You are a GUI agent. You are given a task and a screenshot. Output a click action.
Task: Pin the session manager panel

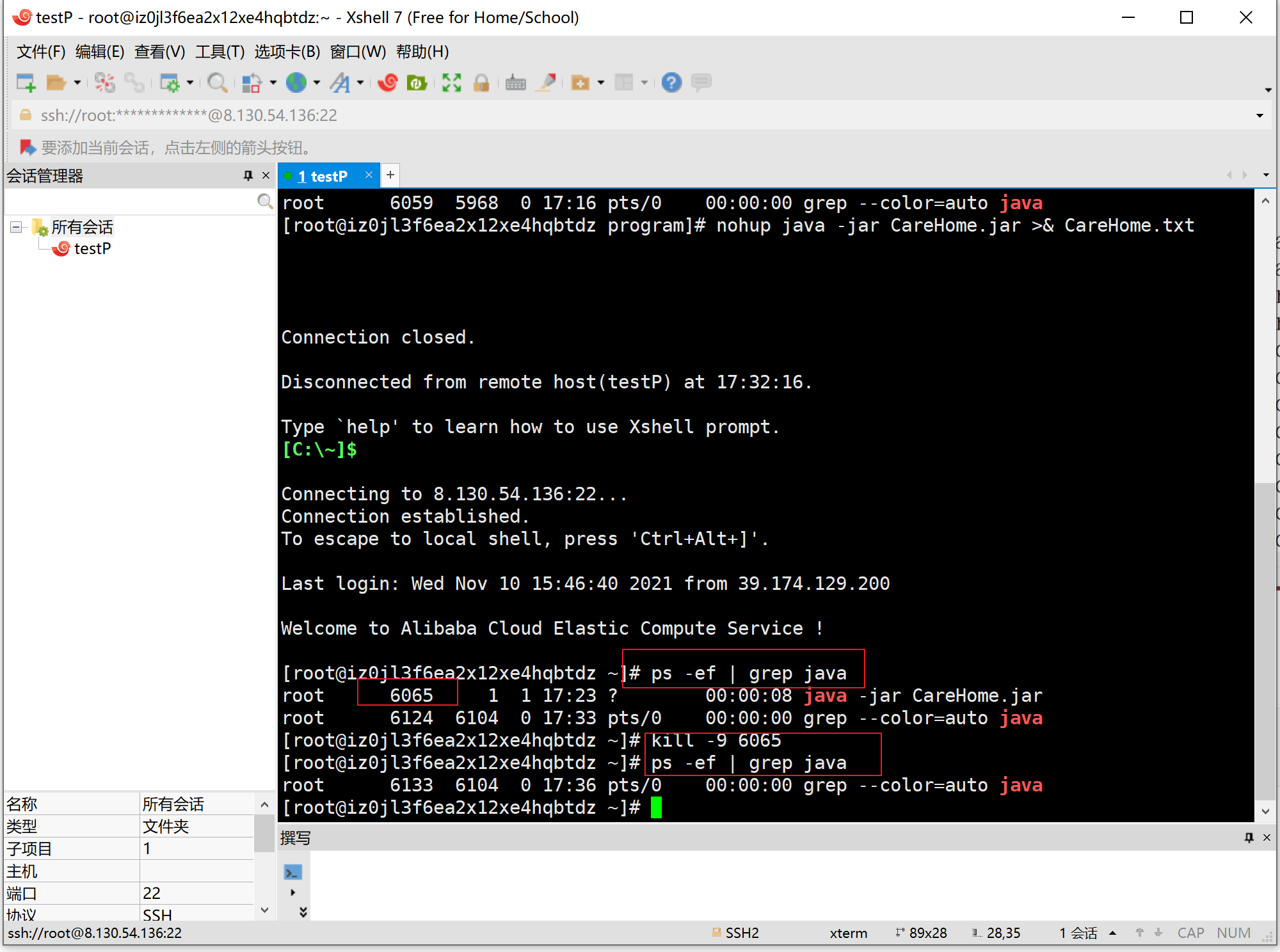pos(248,176)
